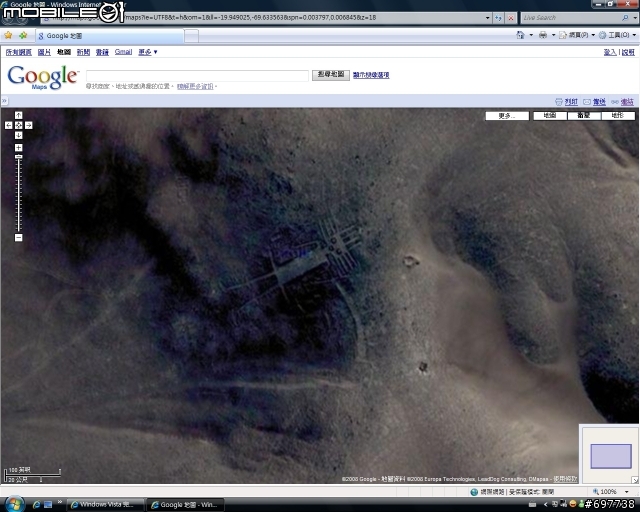Pan the map right with the arrow
640x512 pixels.
[29, 125]
